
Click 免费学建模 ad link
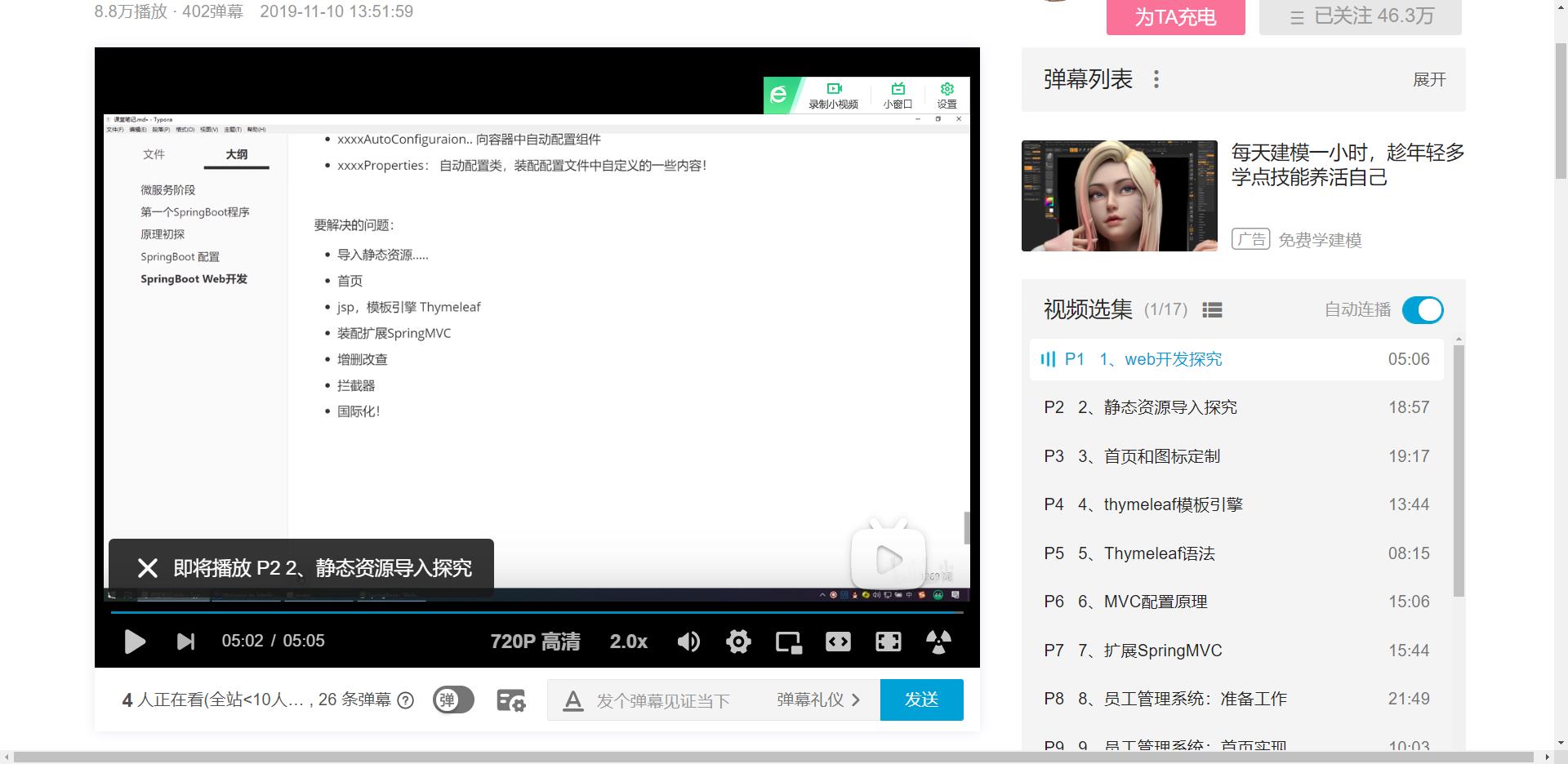1320,240
